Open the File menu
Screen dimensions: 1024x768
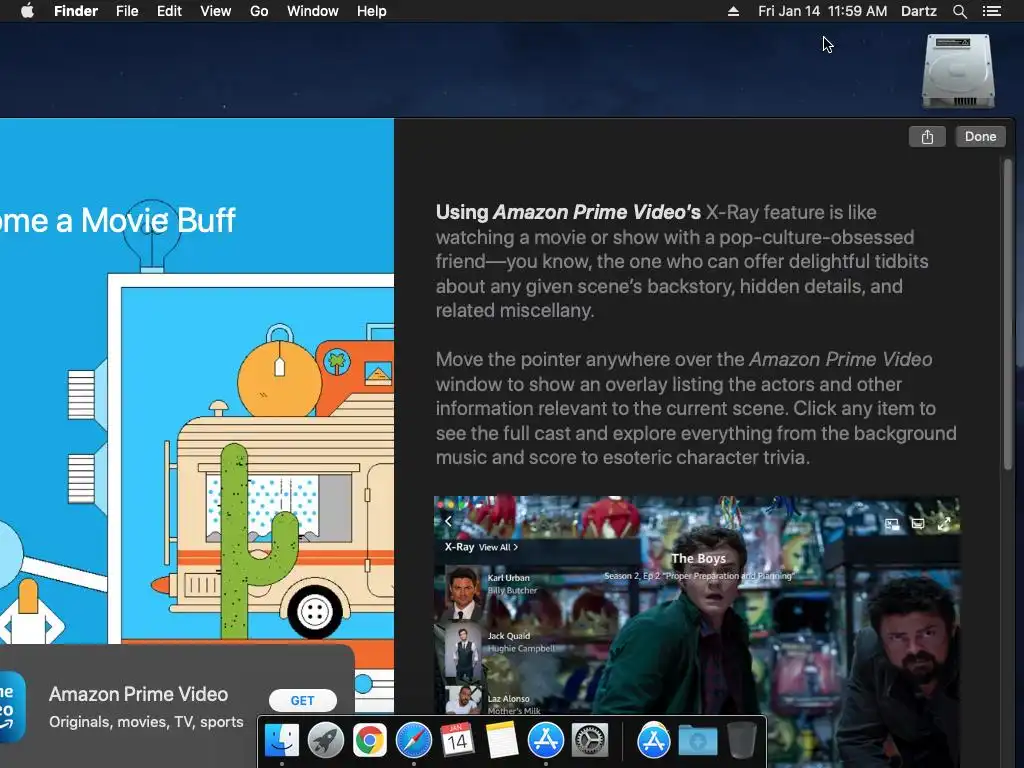pos(127,11)
